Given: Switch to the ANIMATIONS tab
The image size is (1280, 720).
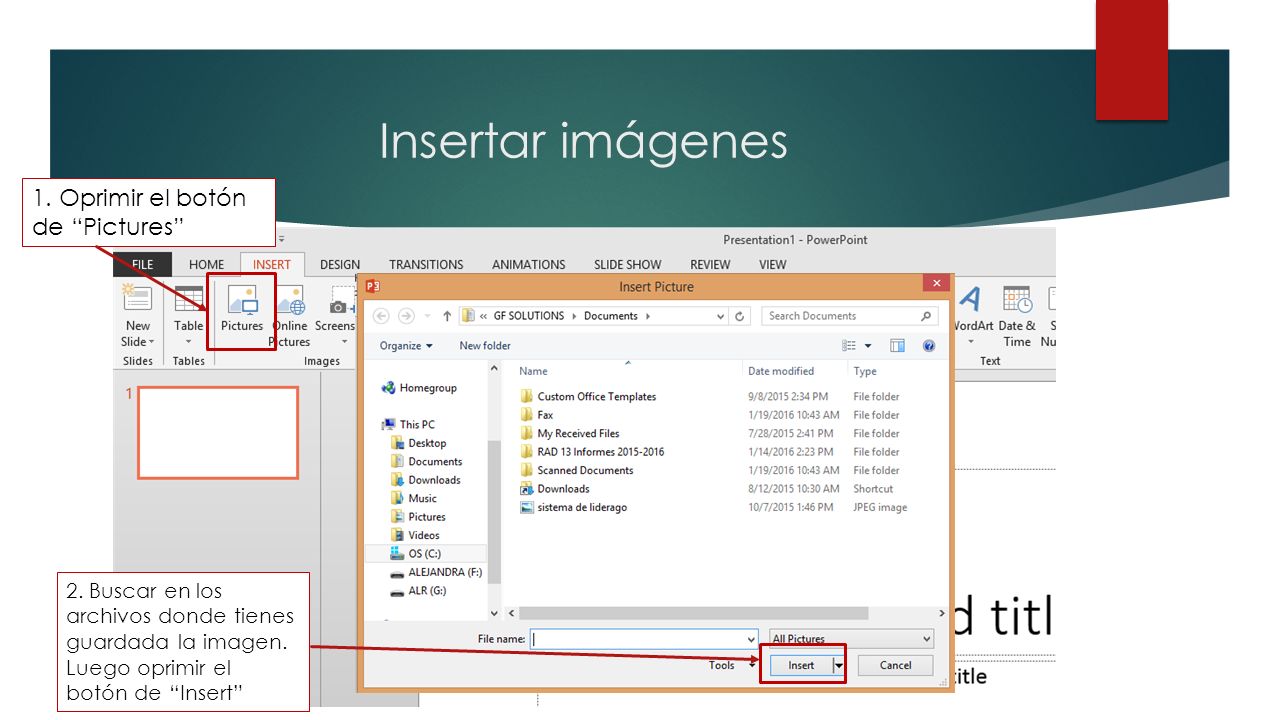Looking at the screenshot, I should [529, 265].
